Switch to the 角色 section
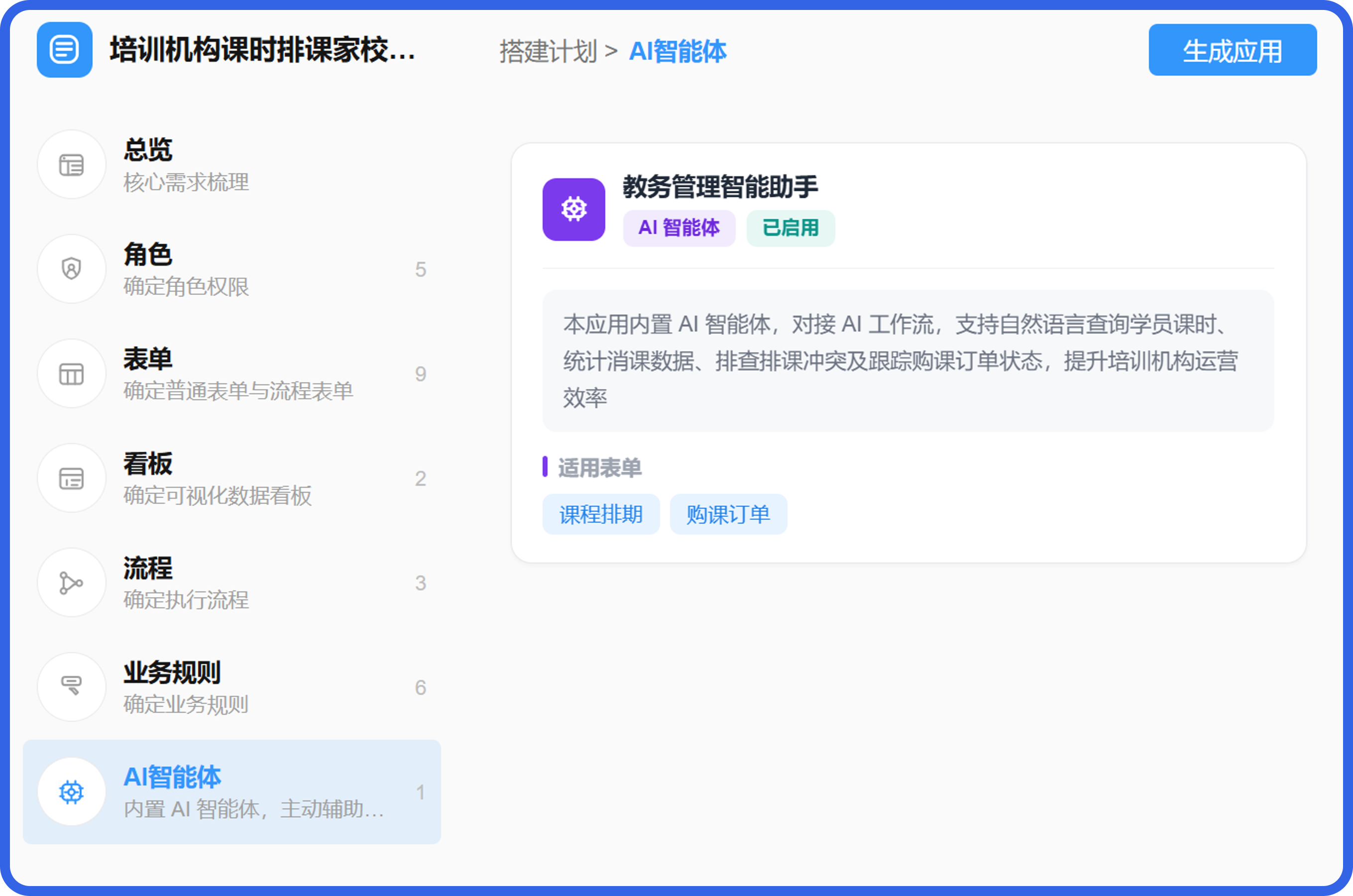The image size is (1353, 896). tap(148, 254)
